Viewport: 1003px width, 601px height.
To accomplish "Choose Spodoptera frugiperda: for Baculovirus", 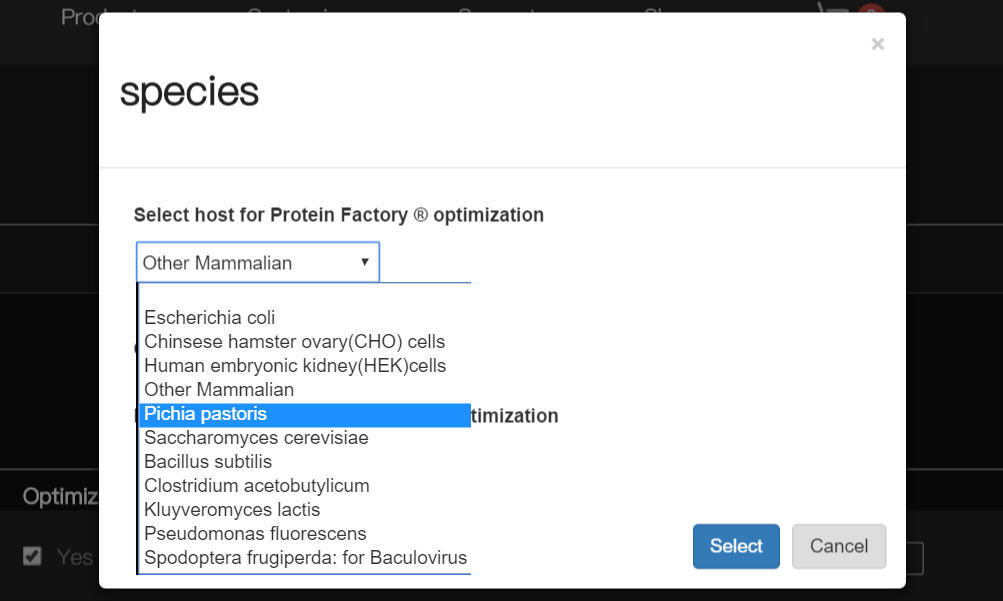I will coord(305,558).
